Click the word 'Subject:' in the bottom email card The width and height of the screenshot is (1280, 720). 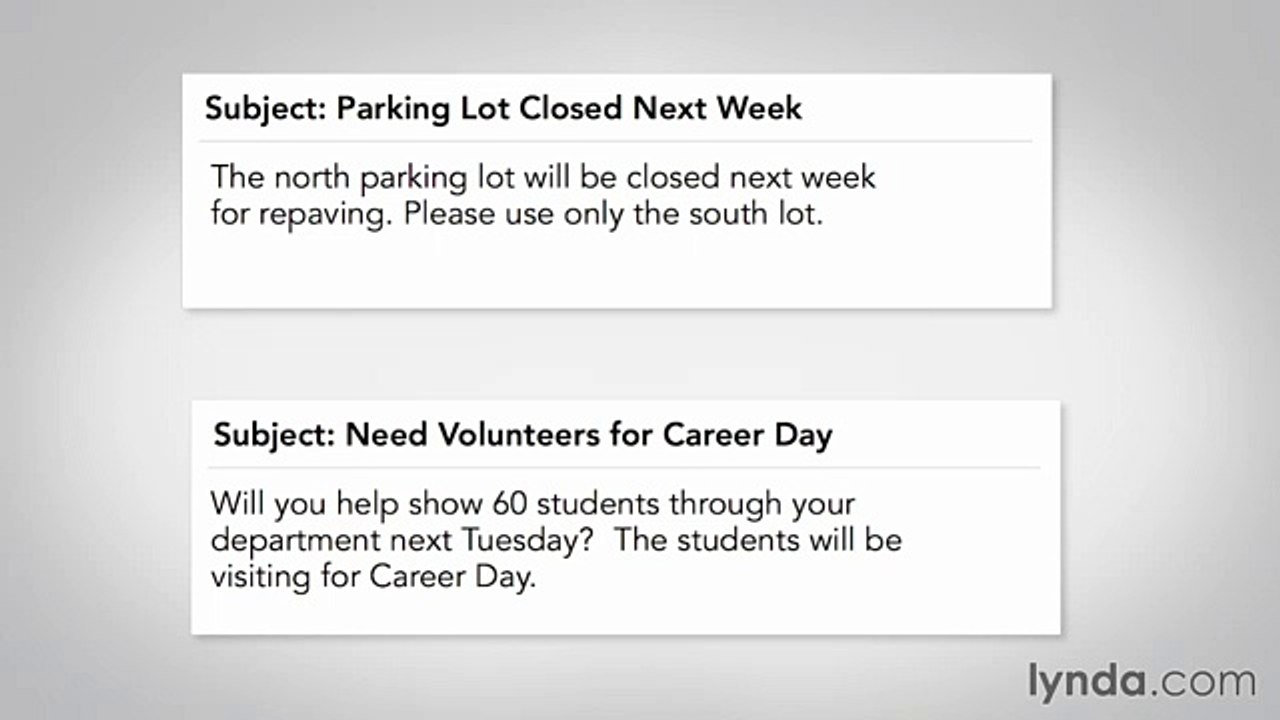click(275, 435)
